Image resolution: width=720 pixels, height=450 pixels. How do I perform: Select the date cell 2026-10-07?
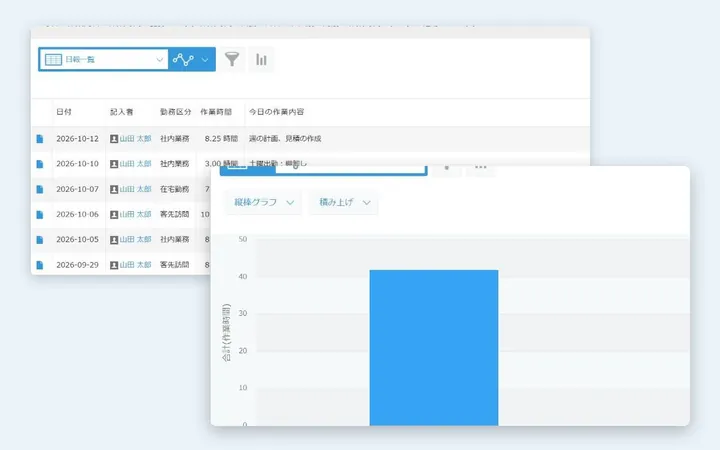click(78, 189)
